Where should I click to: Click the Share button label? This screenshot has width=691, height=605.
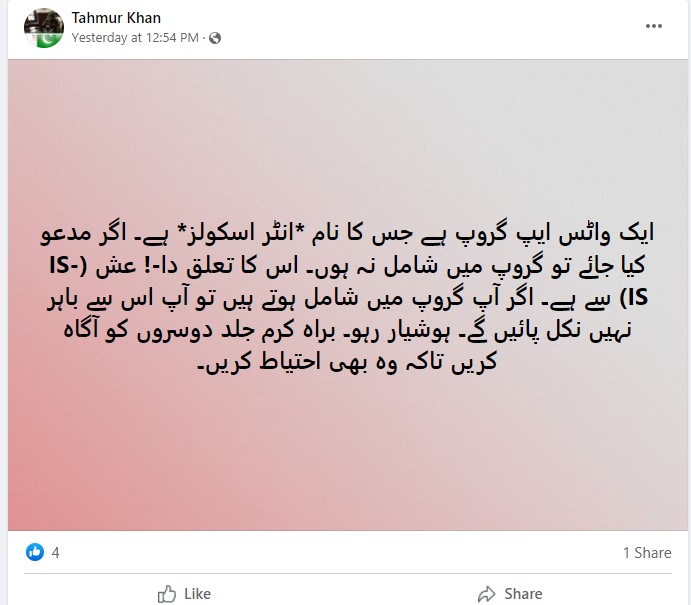(523, 594)
